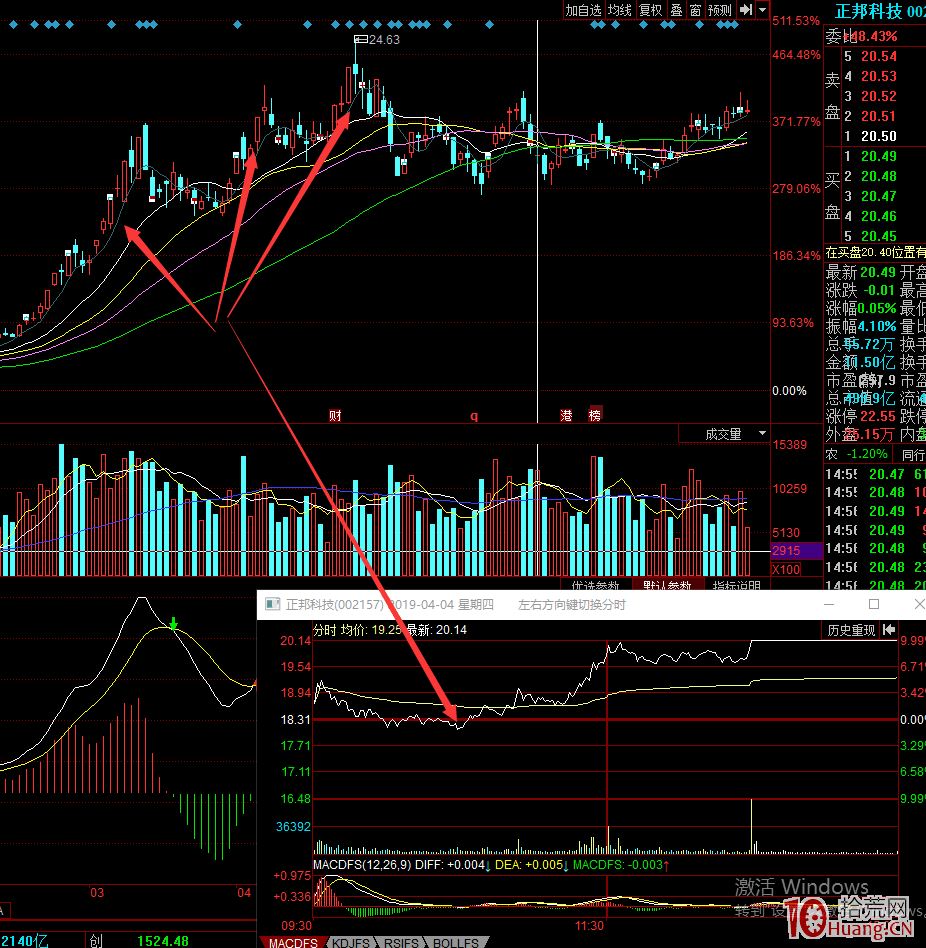Open the 指标说明 indicator description tab

pyautogui.click(x=736, y=585)
